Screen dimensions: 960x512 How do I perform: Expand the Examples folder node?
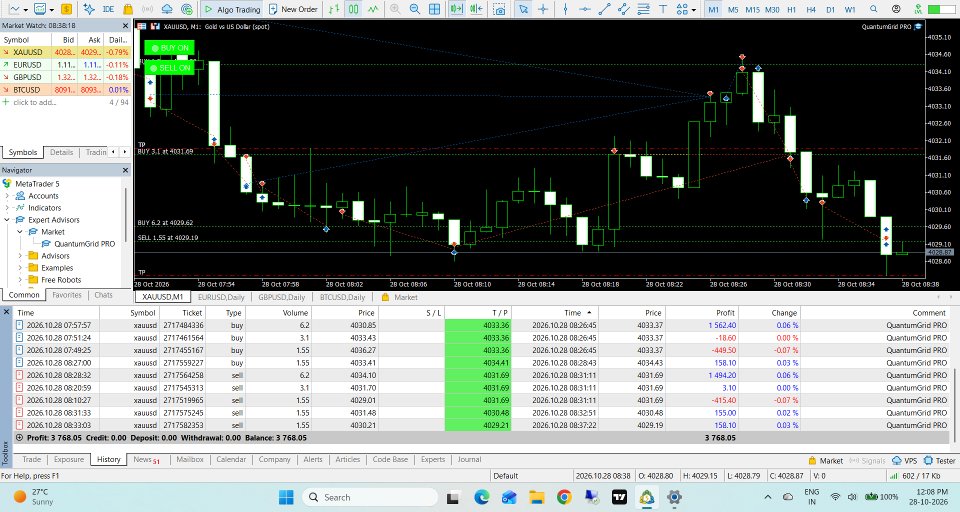tap(20, 268)
